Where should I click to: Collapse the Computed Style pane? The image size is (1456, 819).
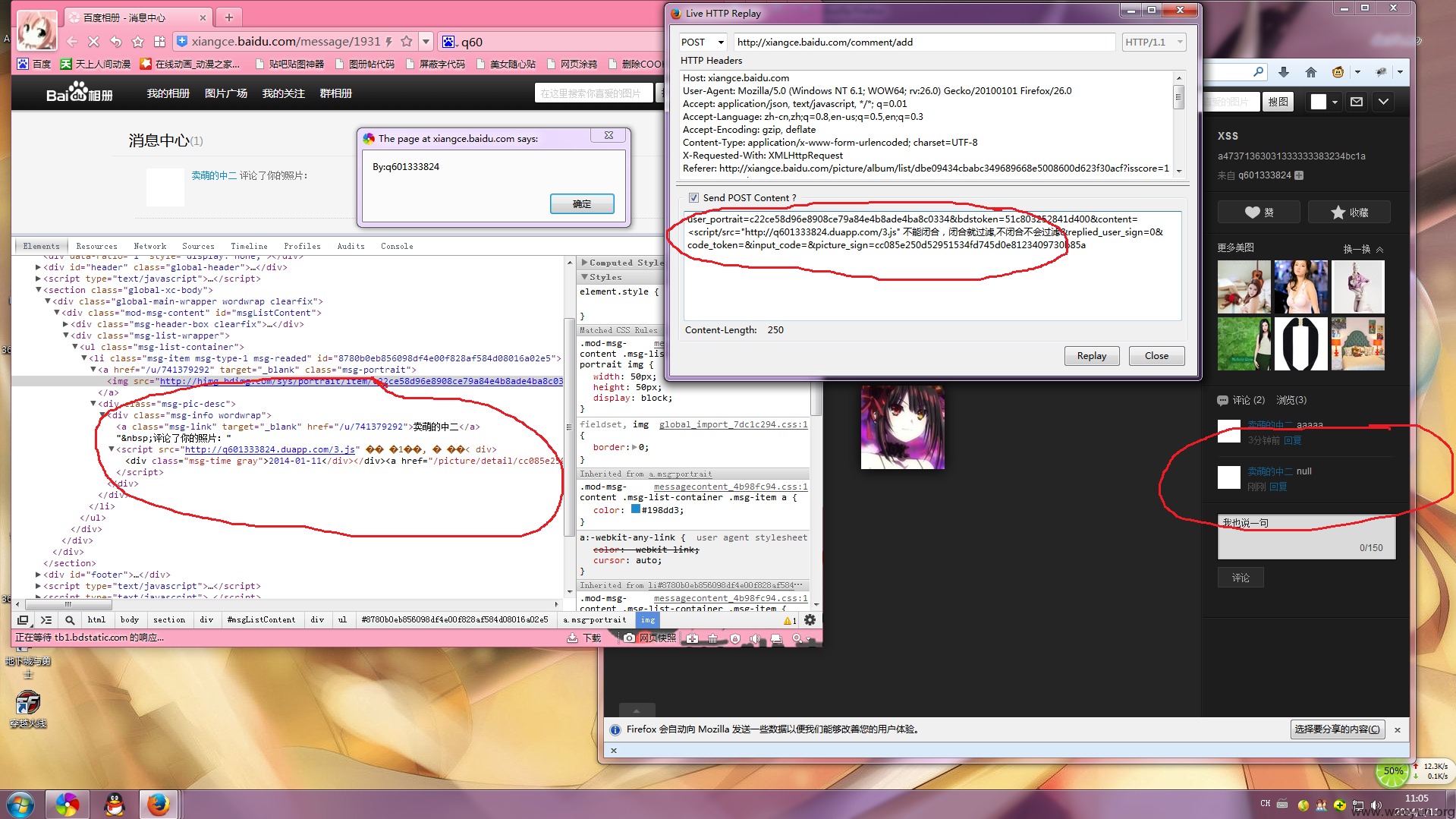(x=584, y=263)
